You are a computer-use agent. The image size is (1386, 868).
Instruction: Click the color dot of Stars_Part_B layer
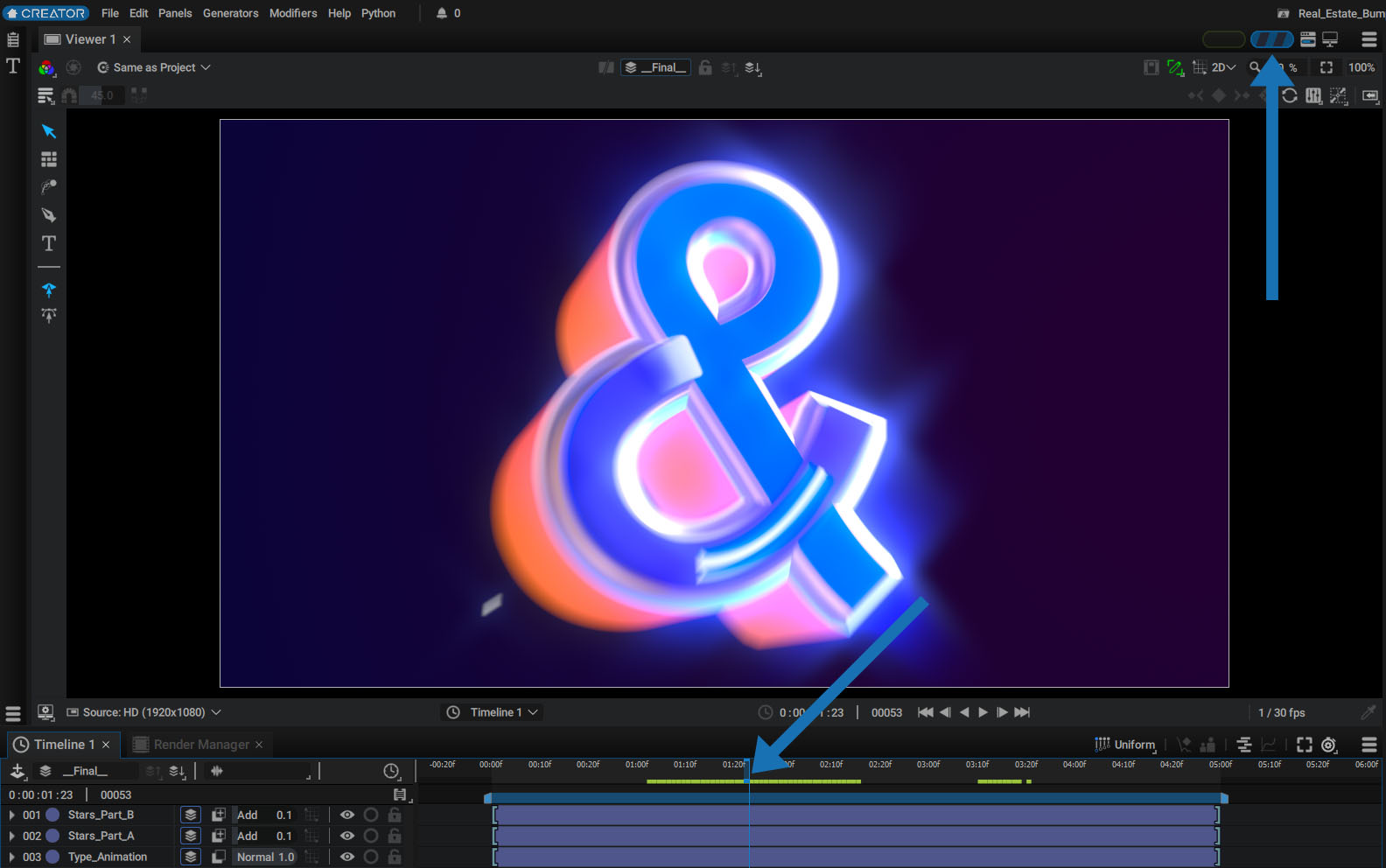[x=52, y=815]
